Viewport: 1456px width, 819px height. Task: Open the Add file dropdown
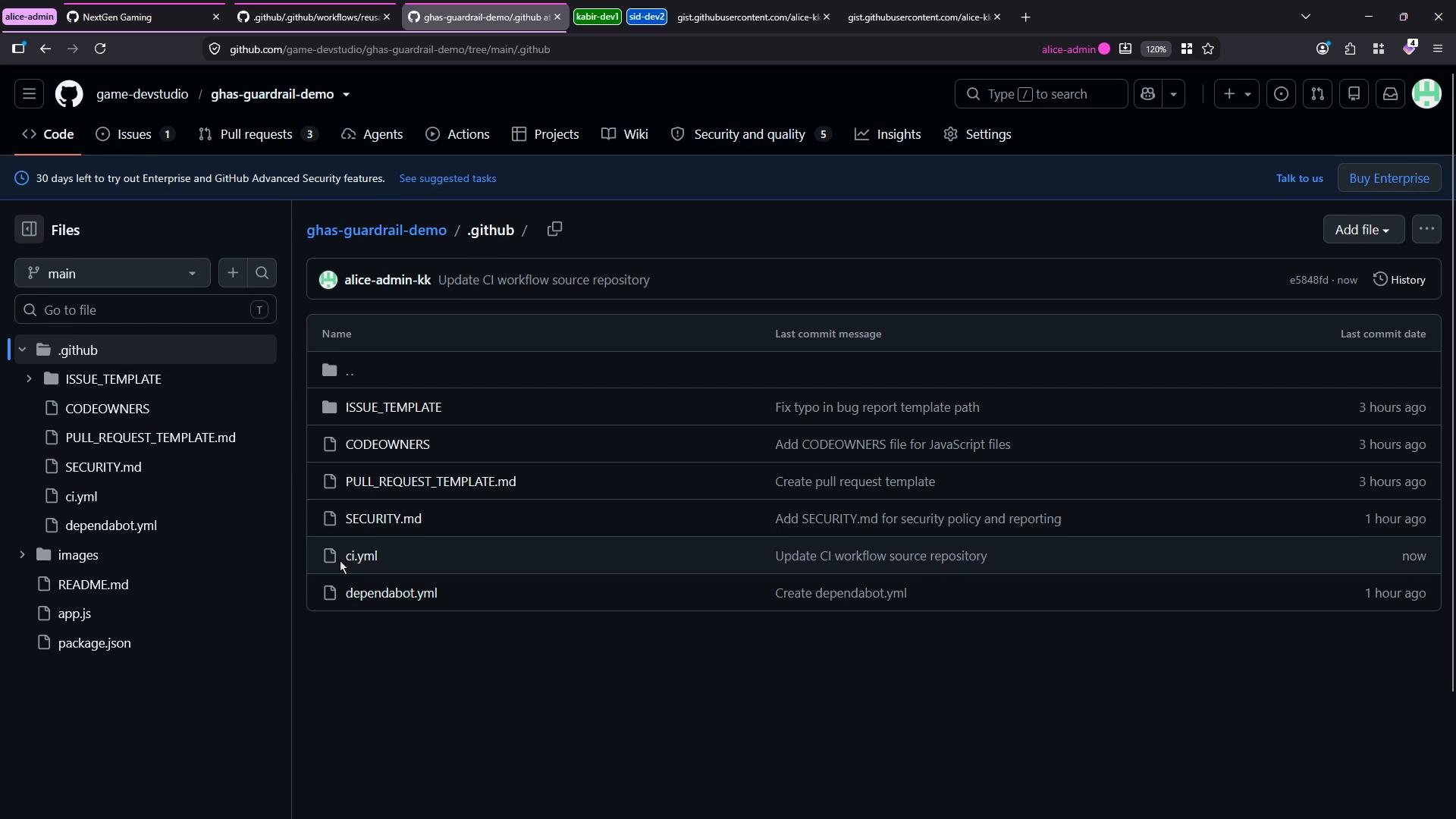point(1363,229)
